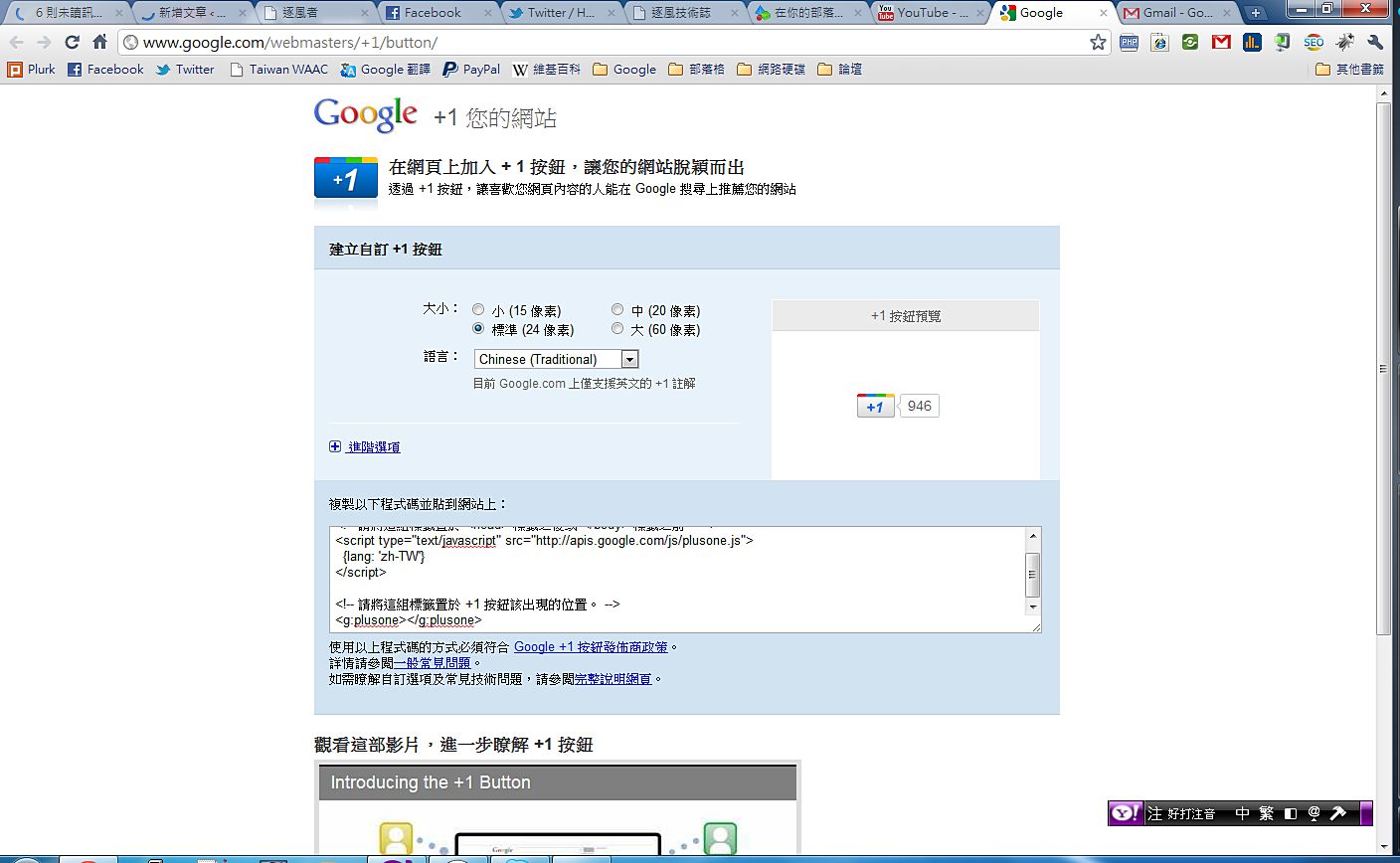Open the Facebook bookmark in bookmarks bar
The width and height of the screenshot is (1400, 863).
click(x=105, y=70)
